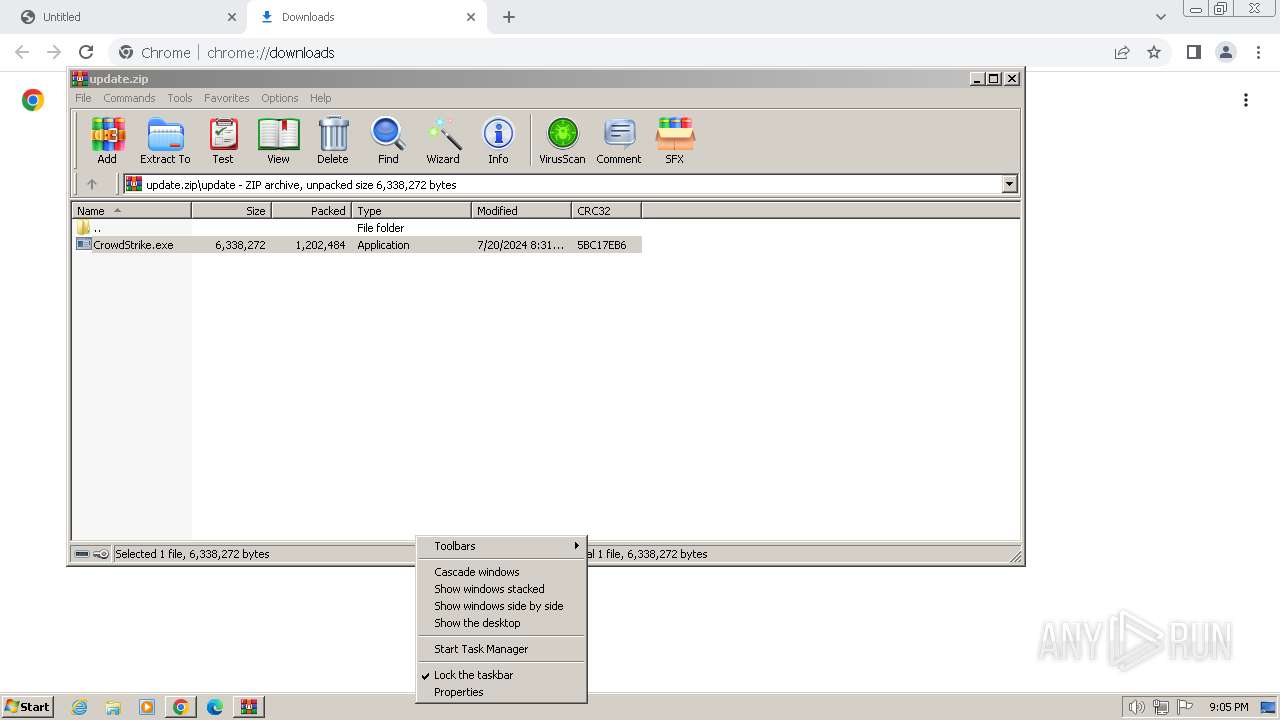Open the Commands menu
Image resolution: width=1280 pixels, height=720 pixels.
click(129, 98)
